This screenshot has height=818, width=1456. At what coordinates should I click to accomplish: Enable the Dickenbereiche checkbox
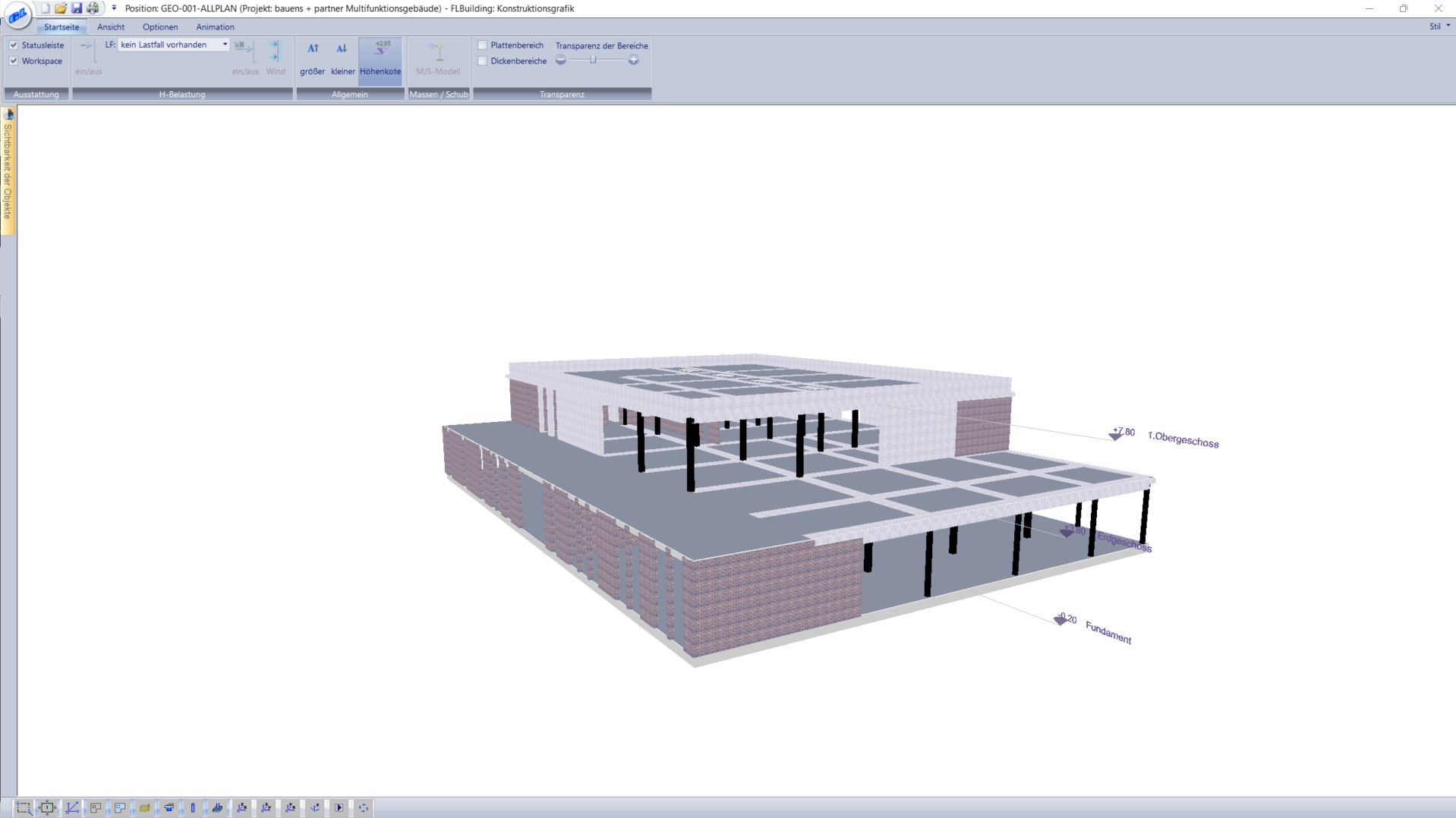click(482, 61)
